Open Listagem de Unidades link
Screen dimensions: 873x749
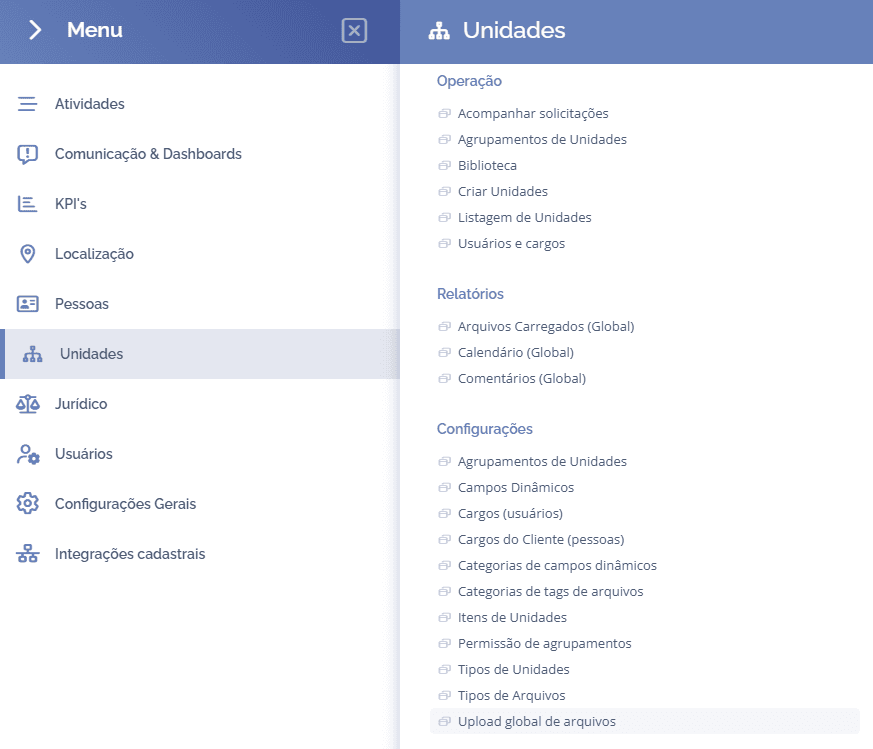(x=524, y=218)
